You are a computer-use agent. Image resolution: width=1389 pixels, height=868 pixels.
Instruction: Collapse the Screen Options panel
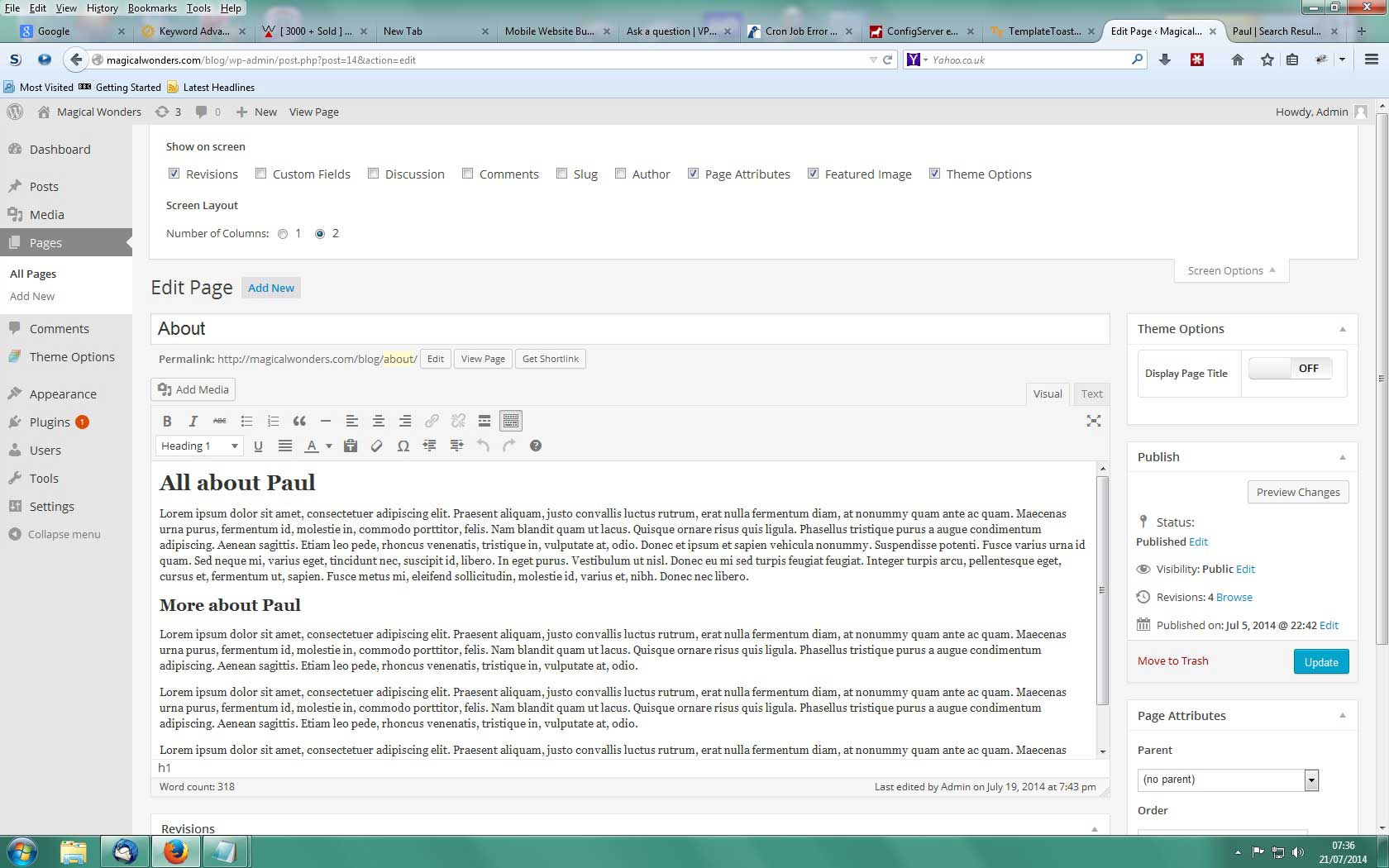coord(1231,271)
